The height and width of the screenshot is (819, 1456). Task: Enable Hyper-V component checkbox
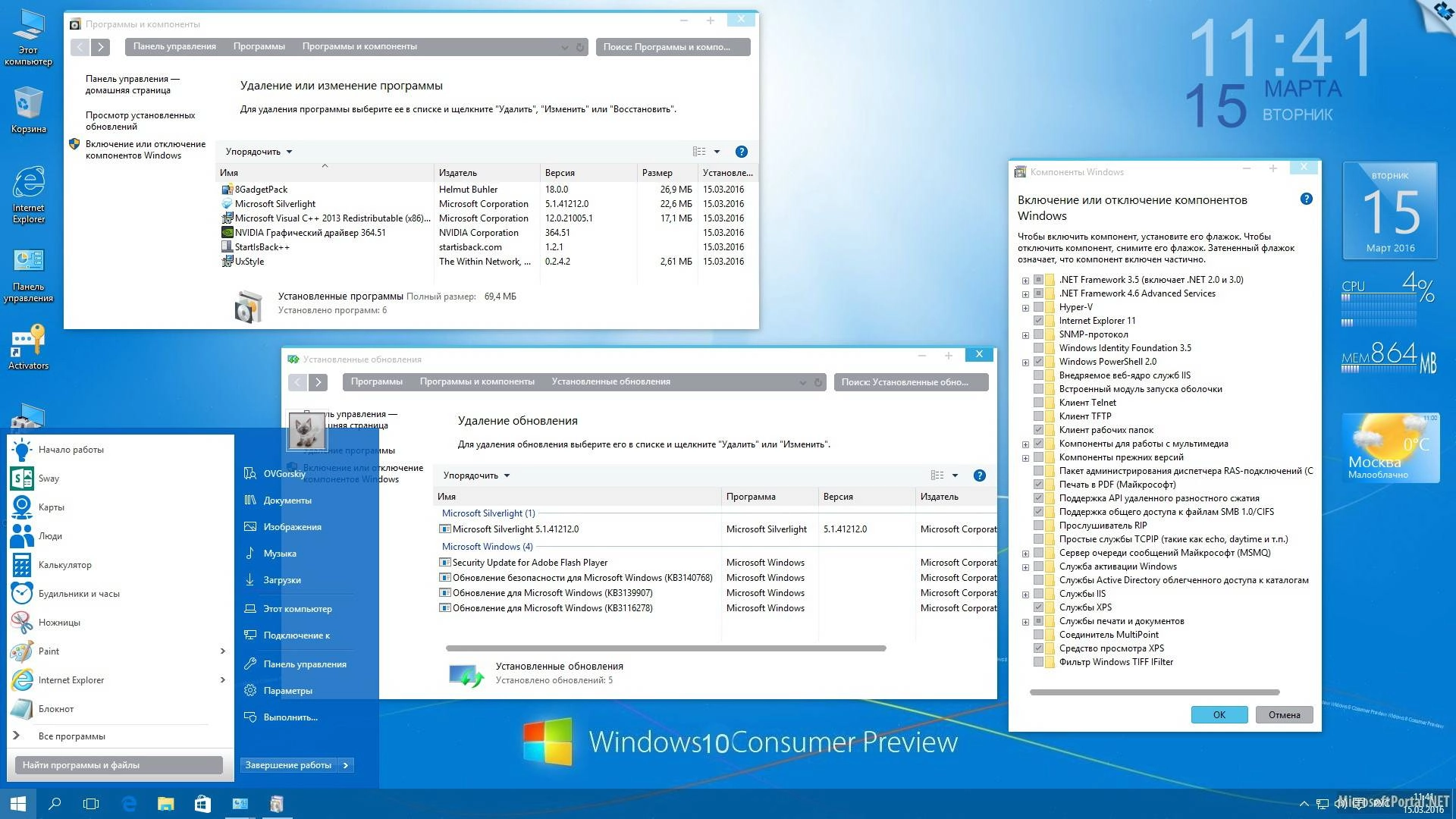point(1039,307)
